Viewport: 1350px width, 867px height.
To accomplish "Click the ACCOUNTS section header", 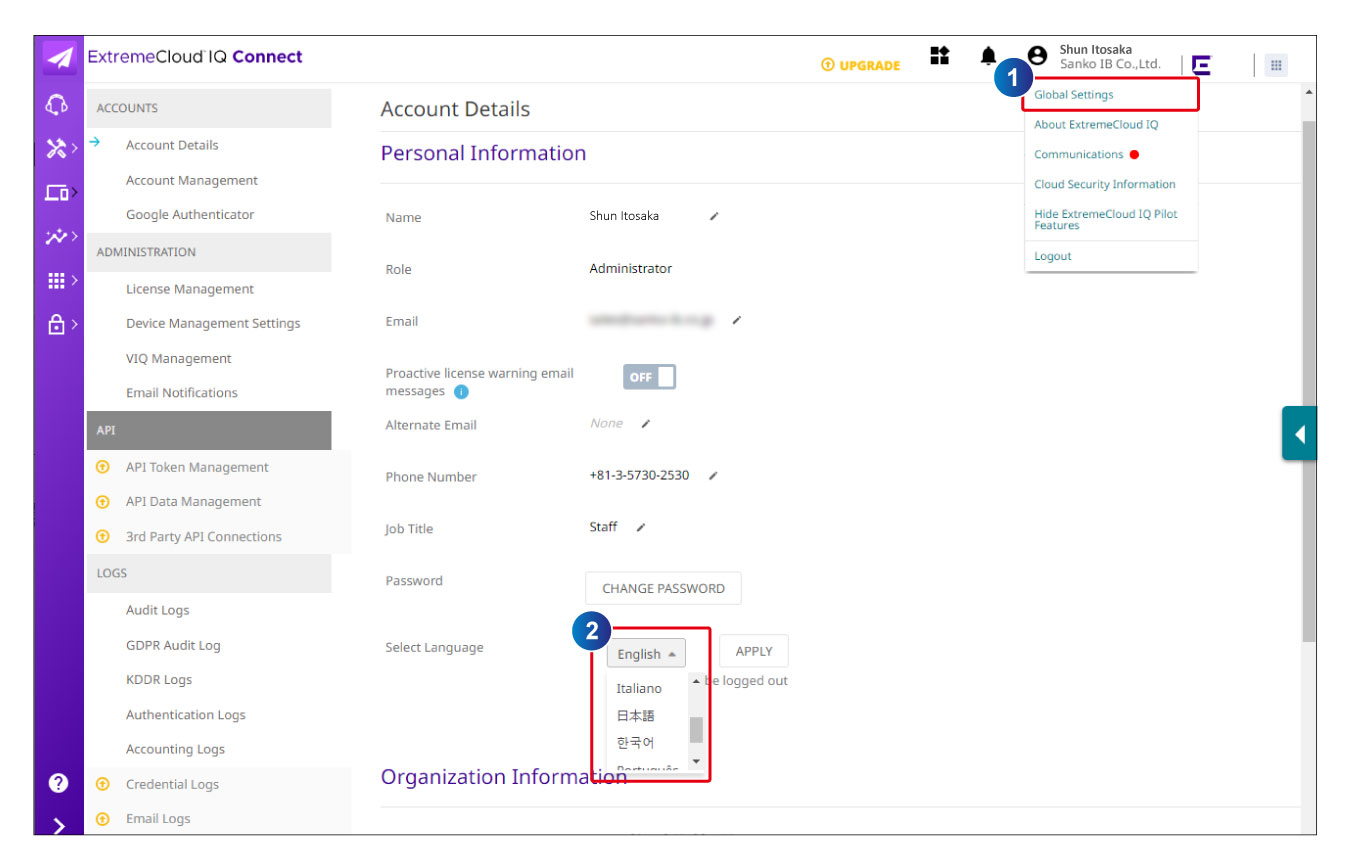I will point(209,108).
